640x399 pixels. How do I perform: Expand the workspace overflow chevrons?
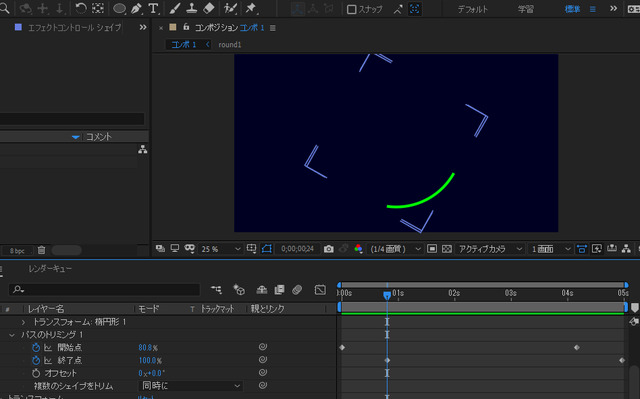point(613,9)
